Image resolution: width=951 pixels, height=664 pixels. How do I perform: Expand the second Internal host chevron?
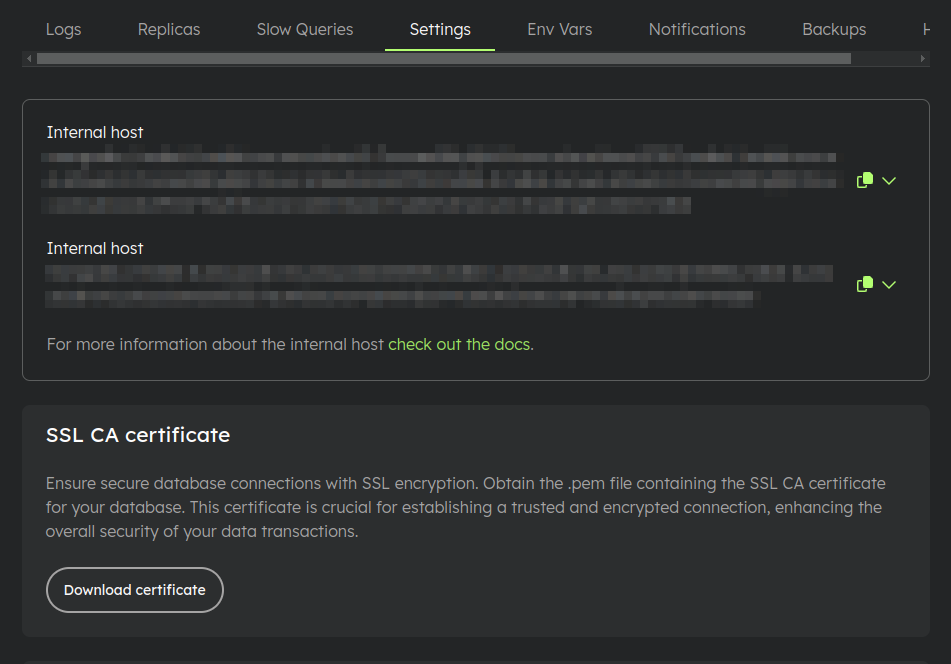(889, 285)
